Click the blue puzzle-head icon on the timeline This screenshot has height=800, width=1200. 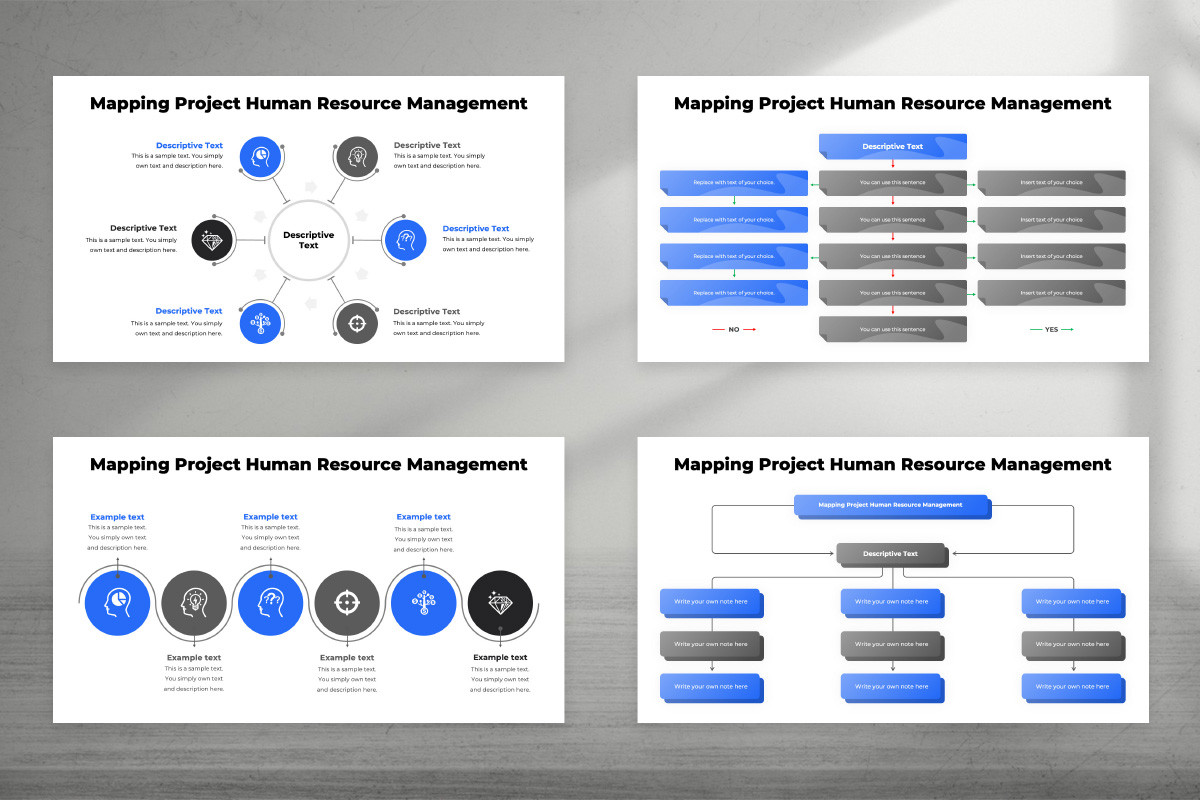click(271, 603)
